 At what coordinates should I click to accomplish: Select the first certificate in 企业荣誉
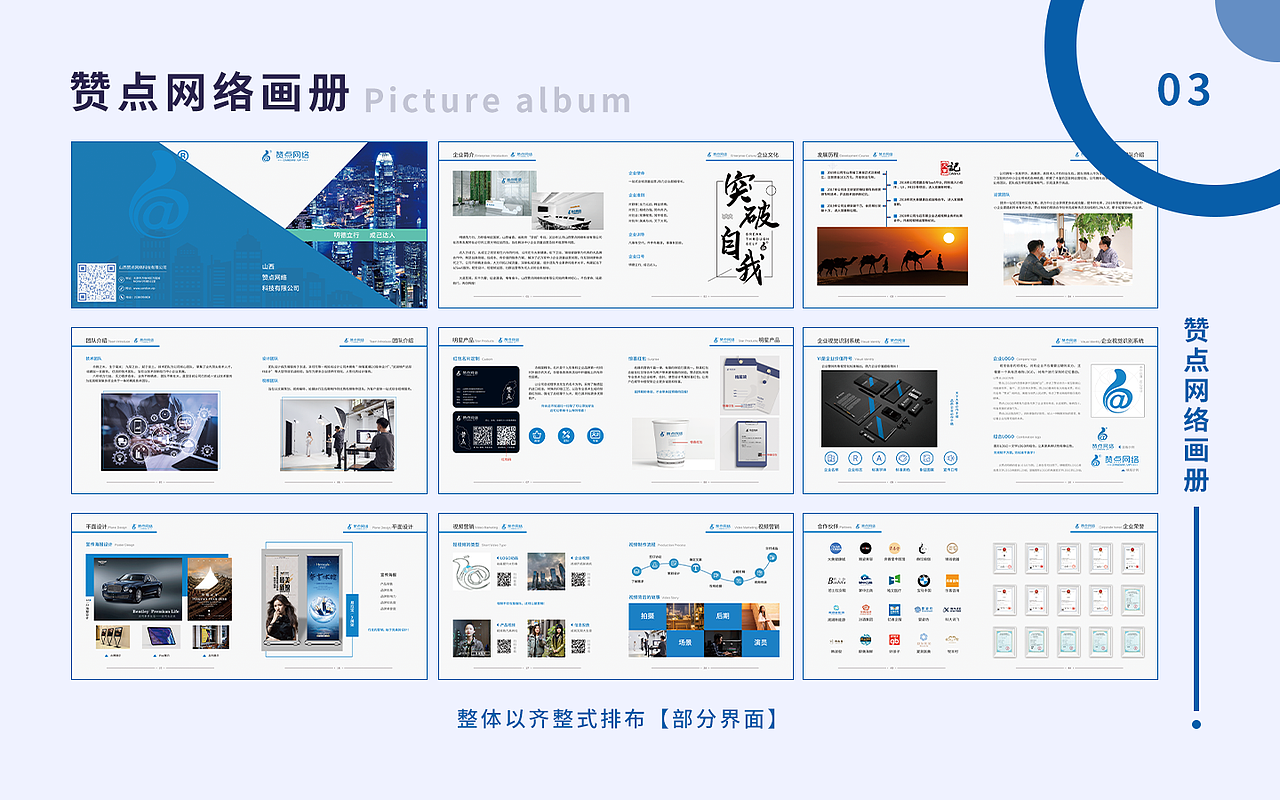pos(1005,557)
